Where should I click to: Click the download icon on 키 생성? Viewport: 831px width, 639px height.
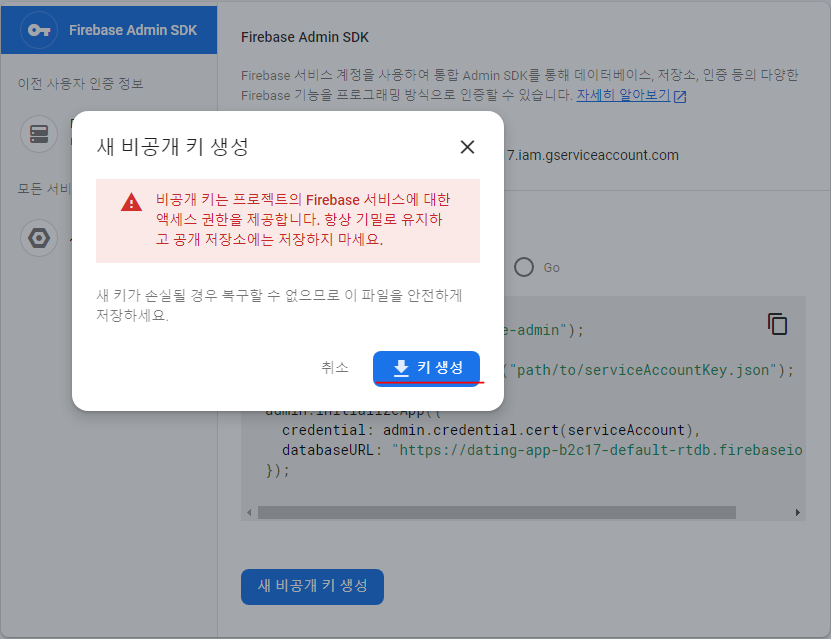[401, 368]
